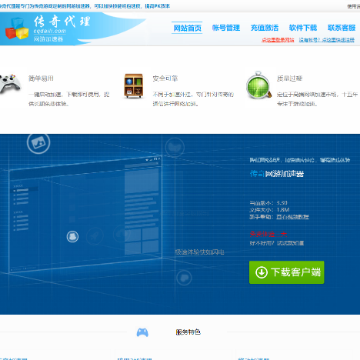The width and height of the screenshot is (360, 360).
Task: Click the faint circular folder icon at the banner top
Action: pyautogui.click(x=175, y=147)
